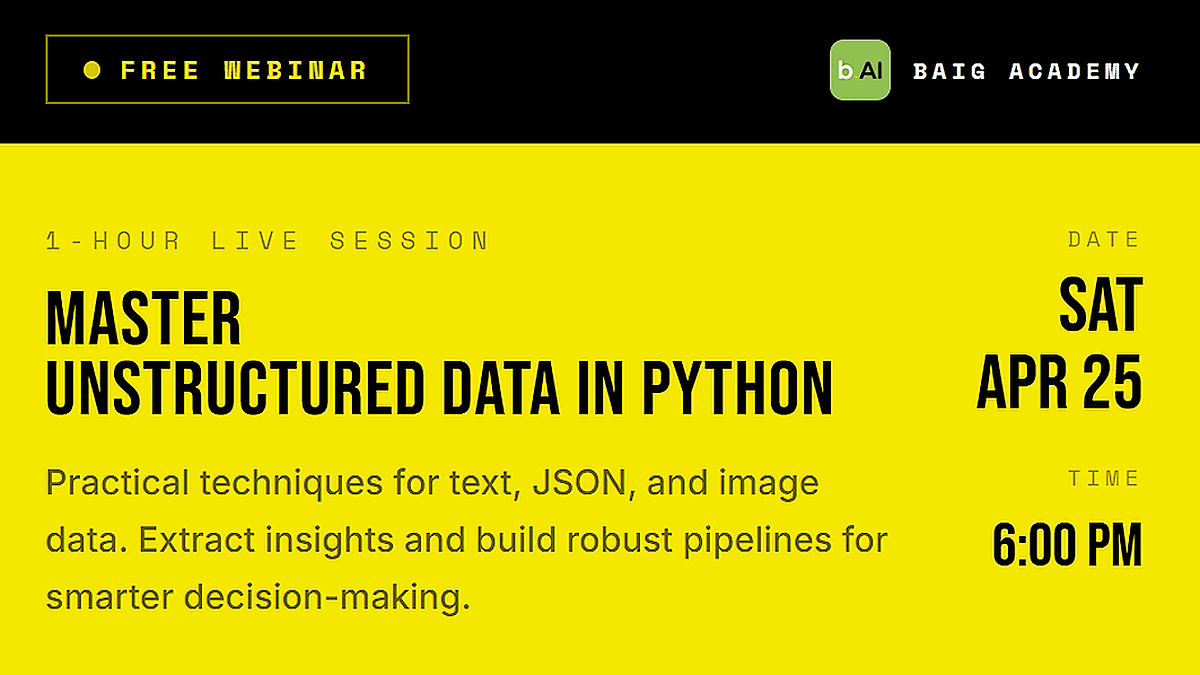Click the 1-HOUR LIVE SESSION label
This screenshot has width=1200, height=675.
(268, 241)
